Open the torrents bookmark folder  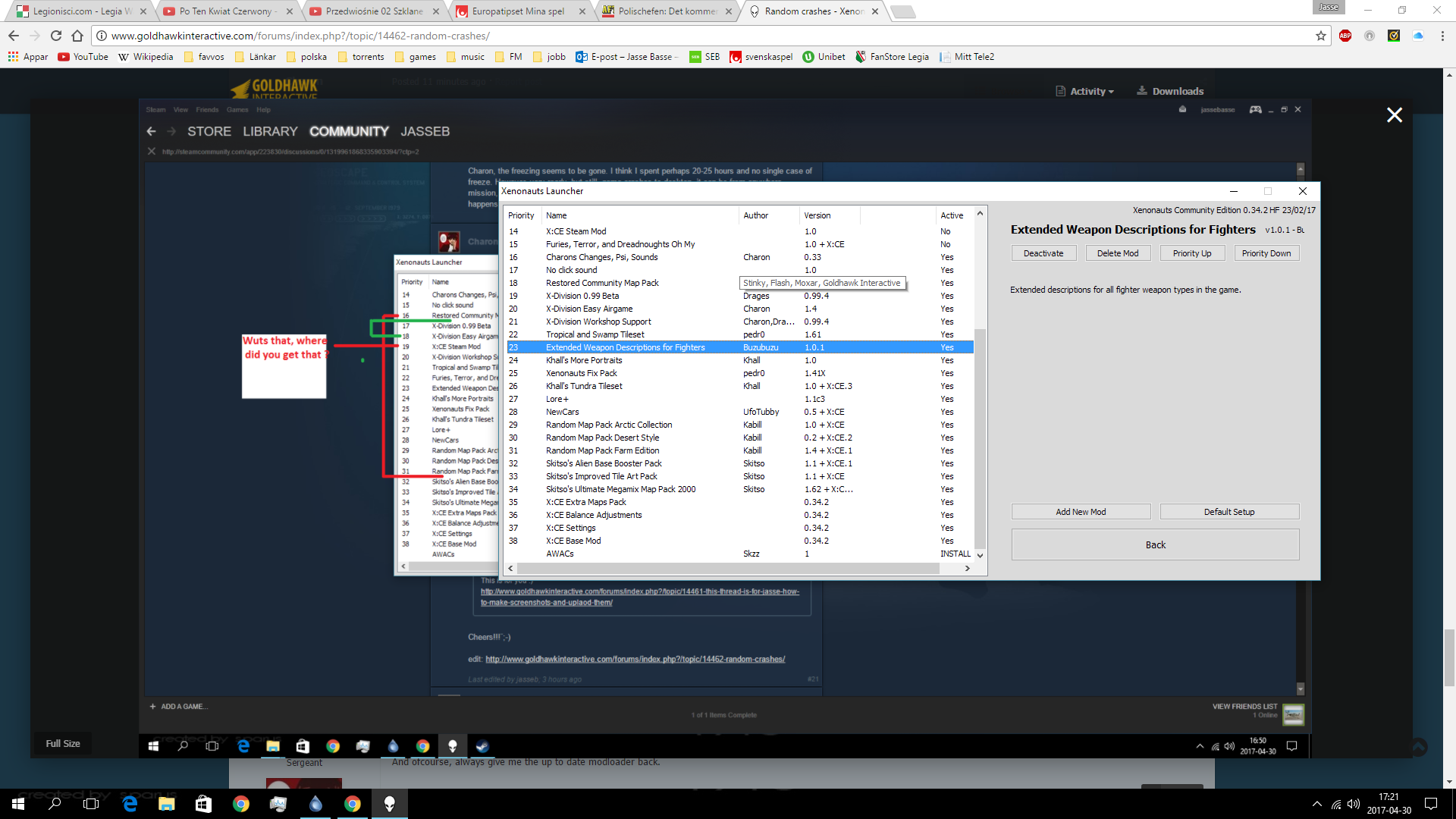pyautogui.click(x=361, y=57)
